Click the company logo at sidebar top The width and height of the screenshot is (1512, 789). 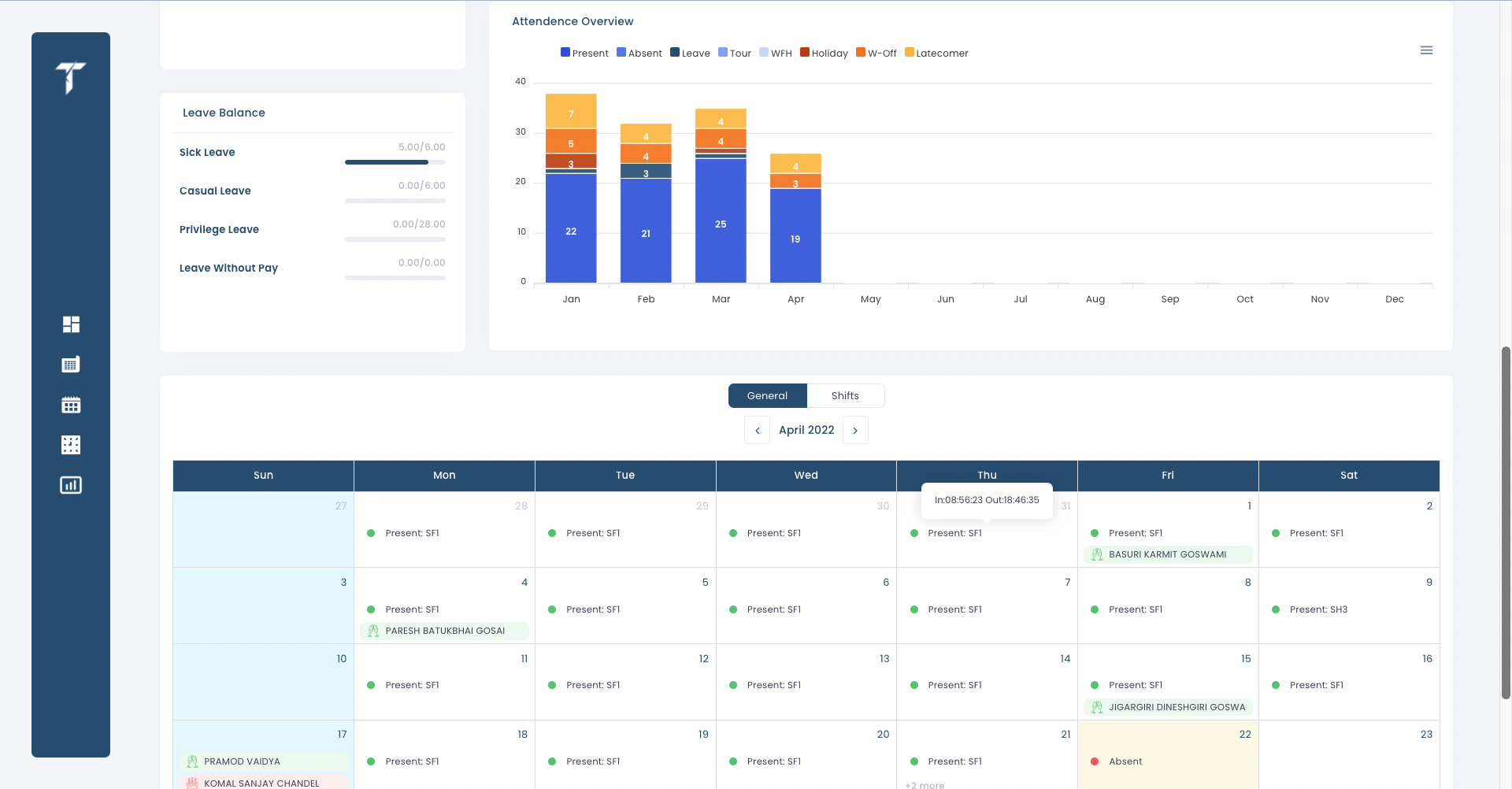[71, 79]
